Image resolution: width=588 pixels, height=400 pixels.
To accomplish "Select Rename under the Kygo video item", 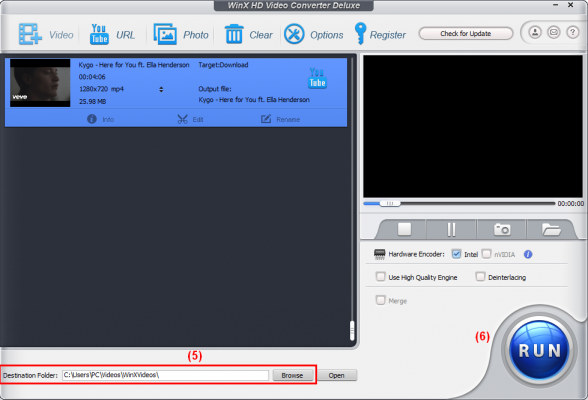I will (x=280, y=119).
